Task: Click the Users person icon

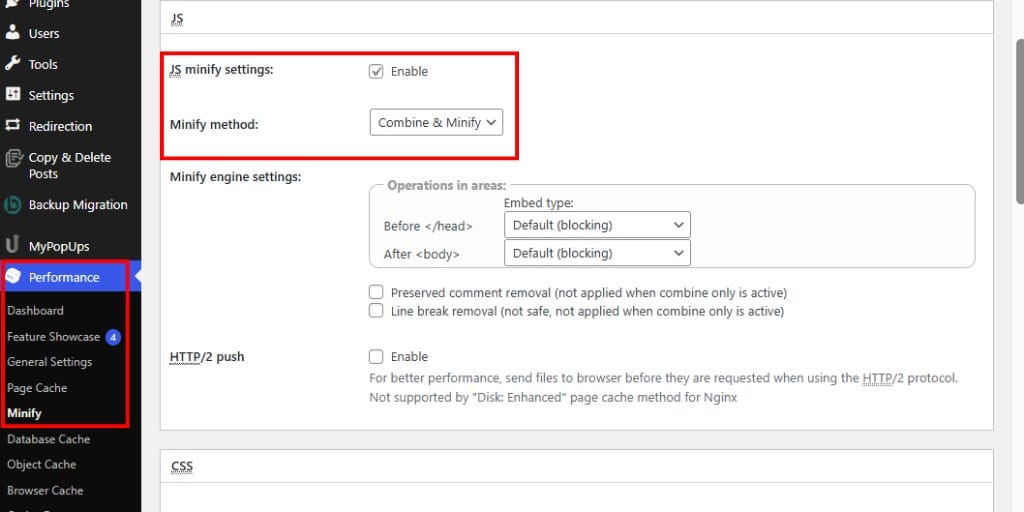Action: [x=12, y=33]
